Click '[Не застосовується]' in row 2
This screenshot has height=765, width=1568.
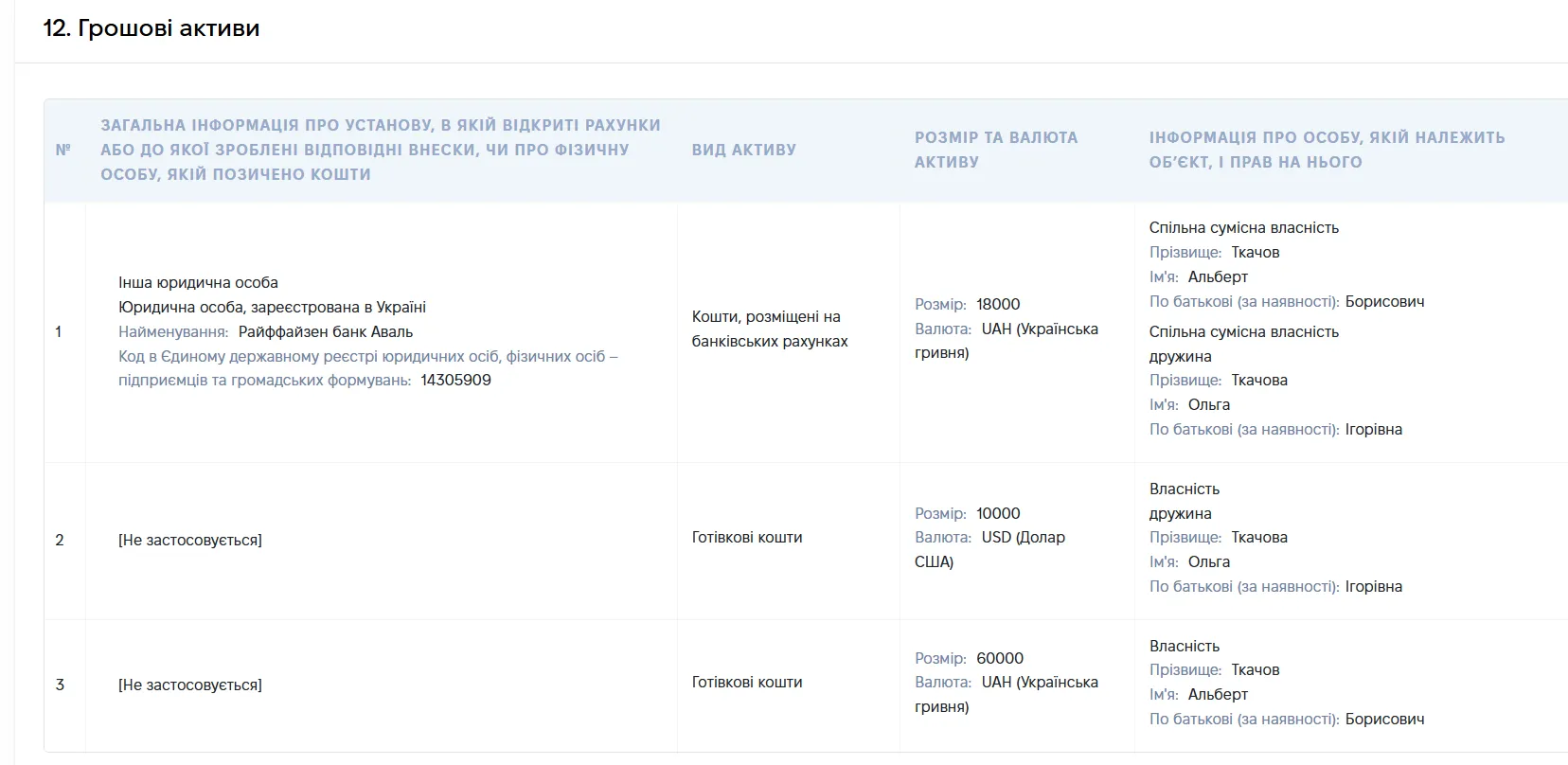(x=190, y=540)
